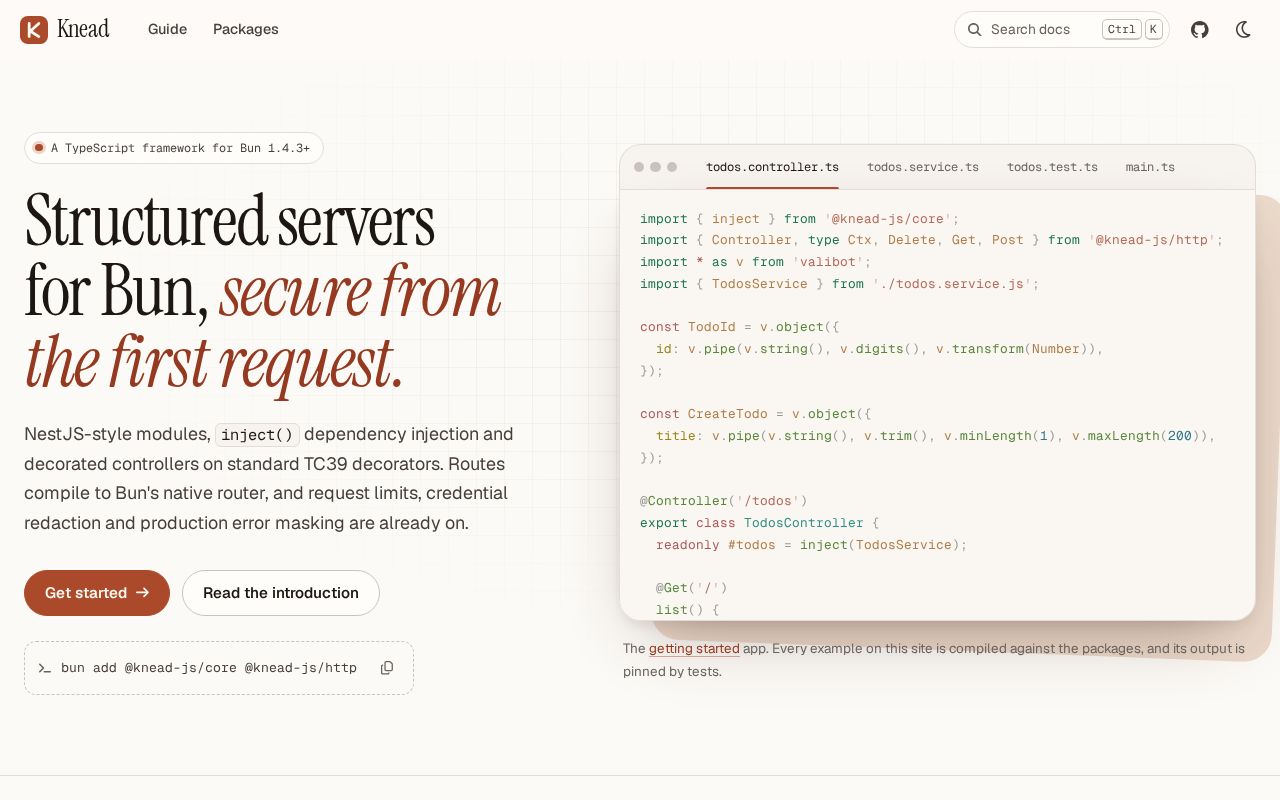Focus the Search docs field
The height and width of the screenshot is (800, 1280).
pyautogui.click(x=1061, y=30)
